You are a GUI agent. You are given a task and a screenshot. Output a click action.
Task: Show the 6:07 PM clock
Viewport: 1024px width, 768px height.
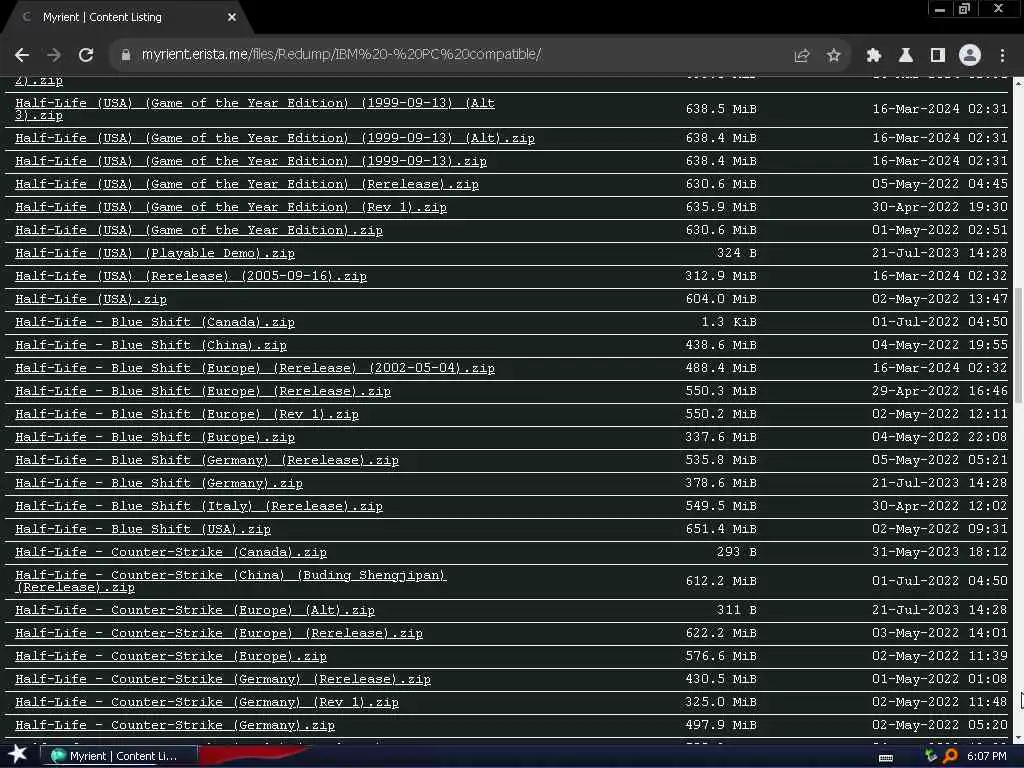click(986, 756)
